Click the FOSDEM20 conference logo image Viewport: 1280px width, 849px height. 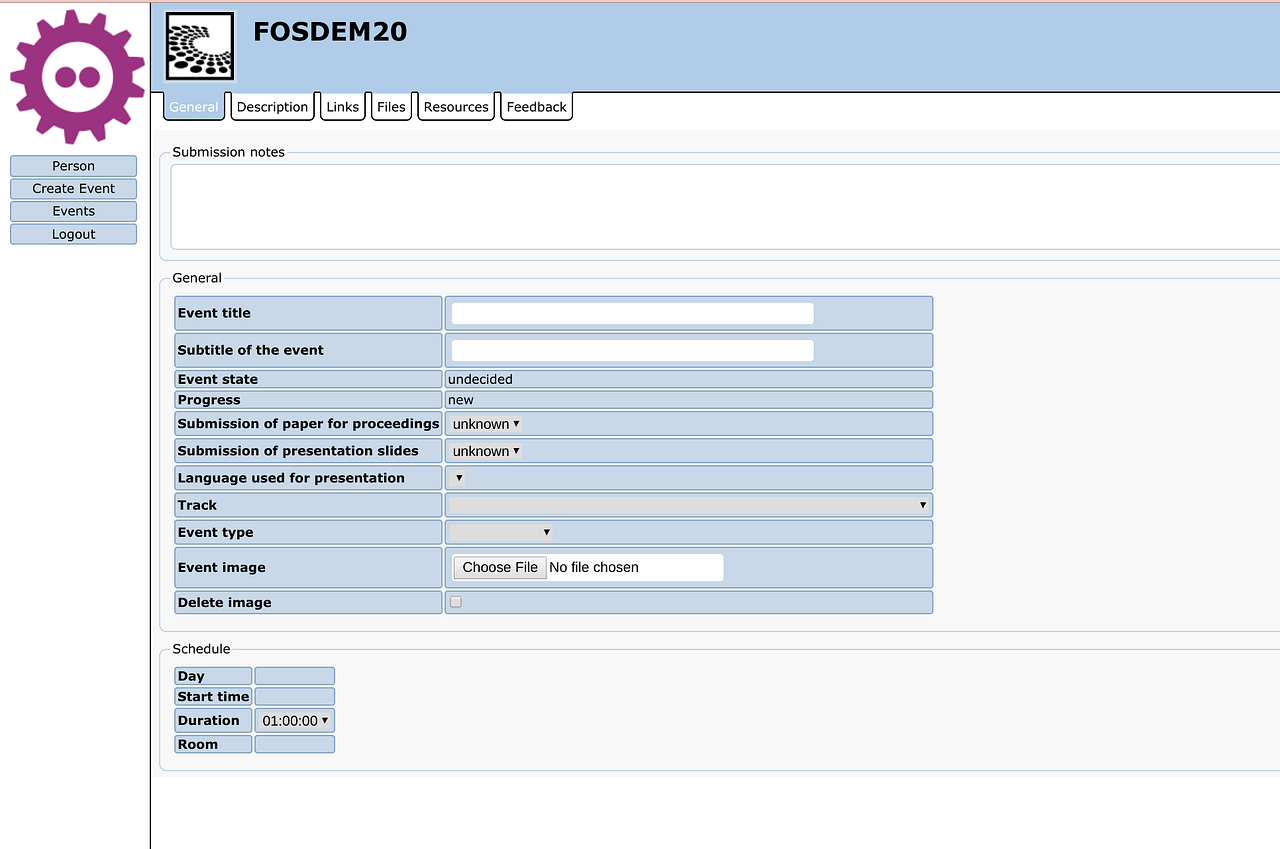point(200,47)
